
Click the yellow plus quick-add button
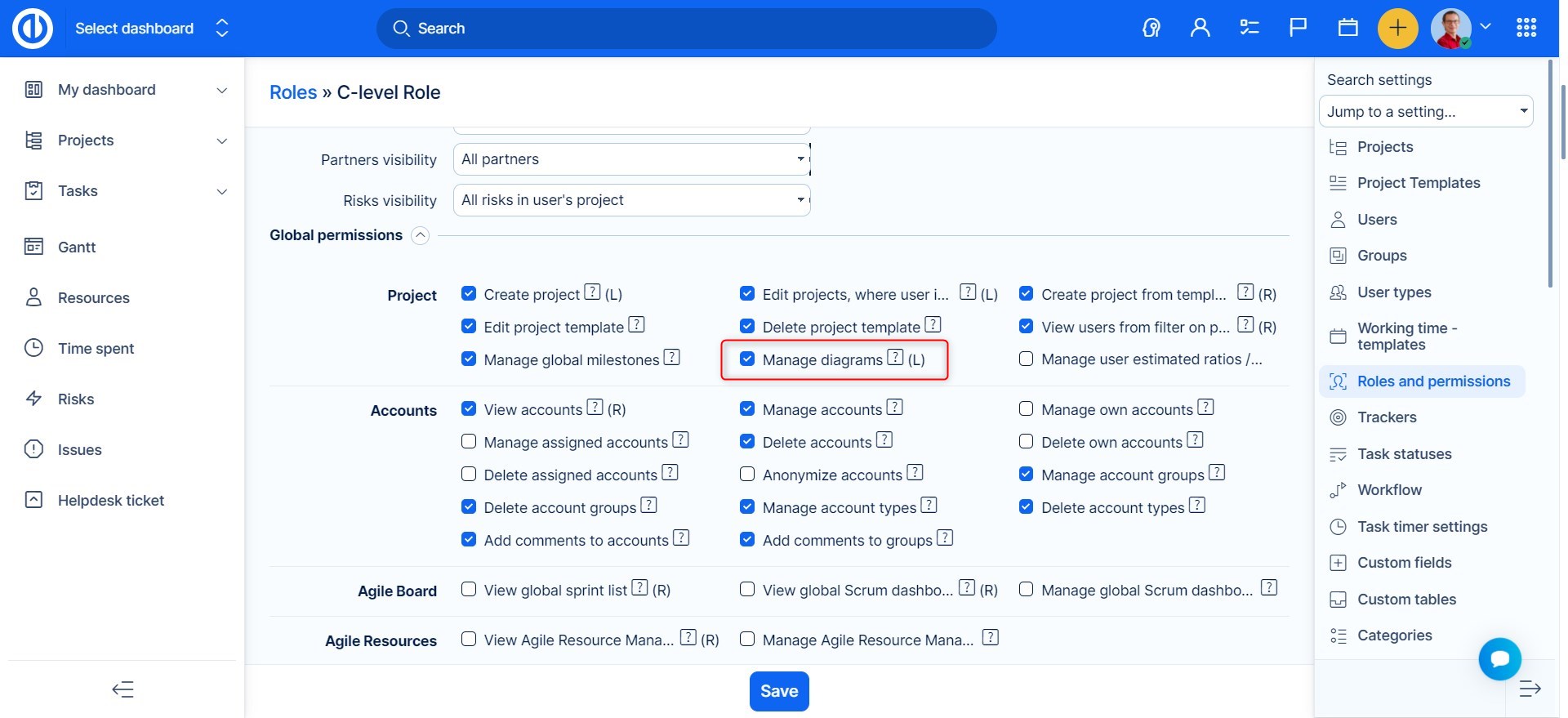(x=1397, y=29)
